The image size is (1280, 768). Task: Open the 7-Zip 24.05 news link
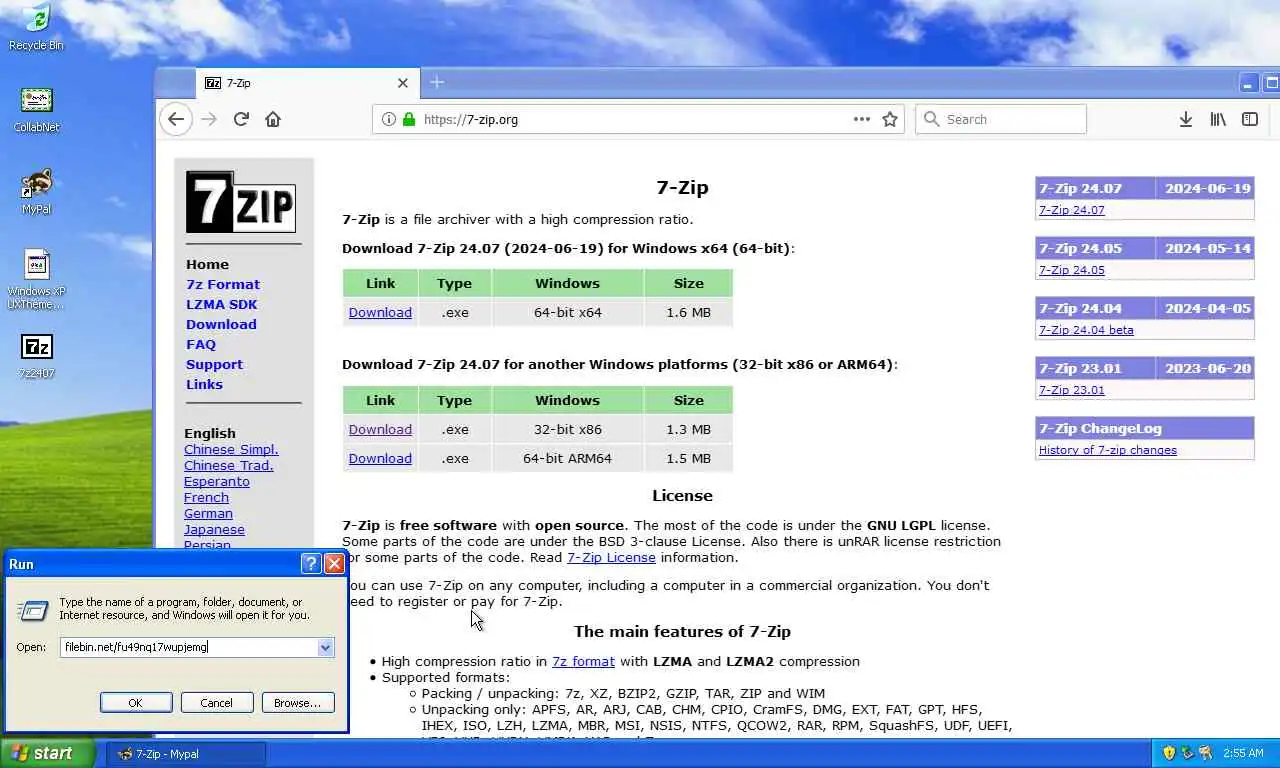tap(1071, 270)
